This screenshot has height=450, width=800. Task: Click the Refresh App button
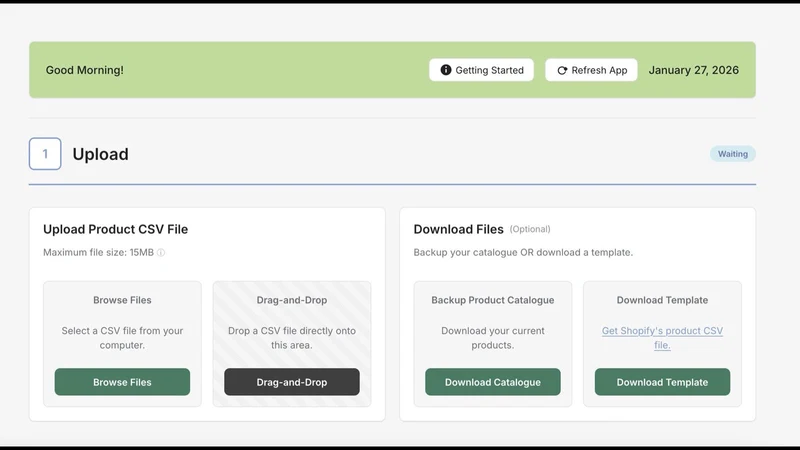(x=591, y=70)
